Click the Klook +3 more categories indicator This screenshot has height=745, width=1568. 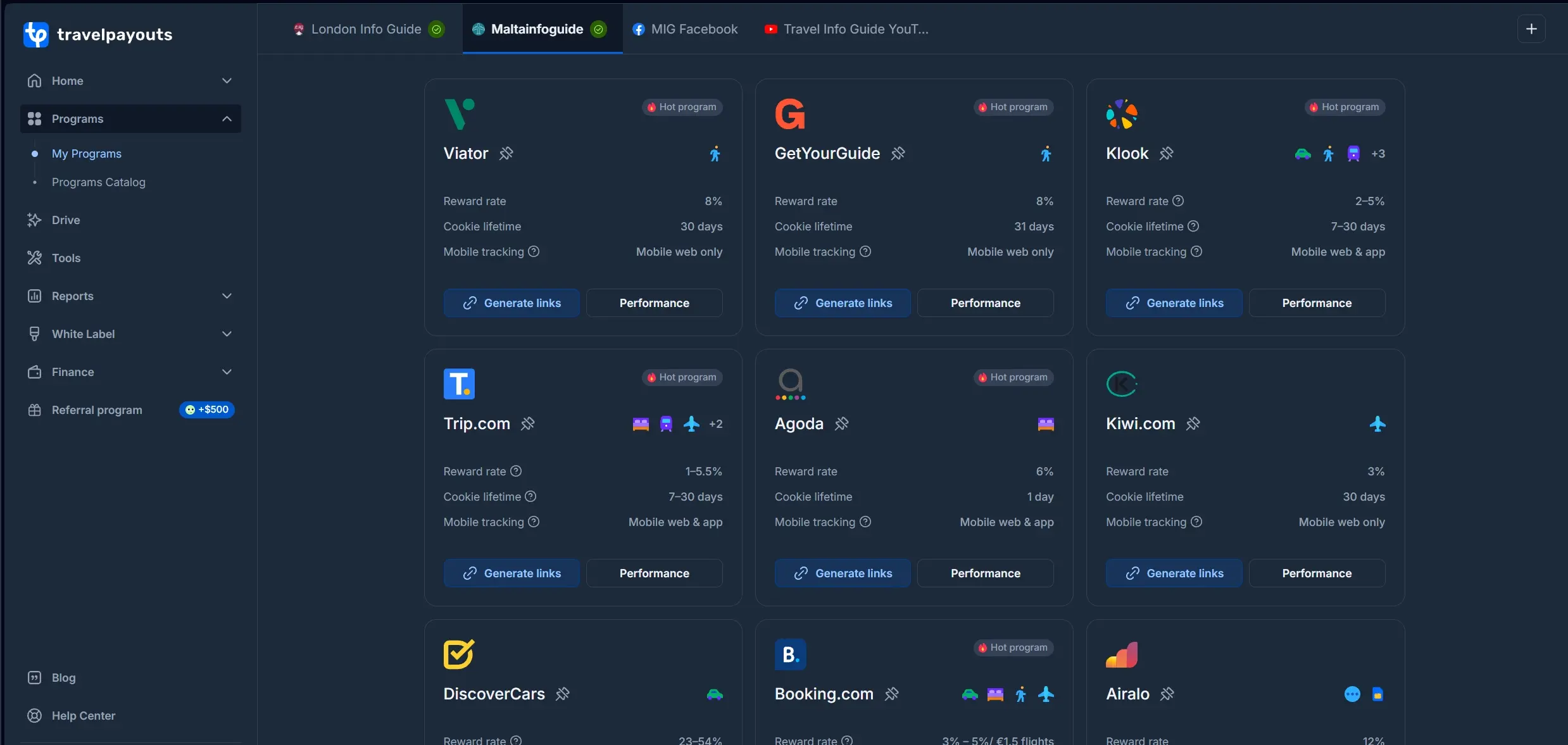point(1378,154)
